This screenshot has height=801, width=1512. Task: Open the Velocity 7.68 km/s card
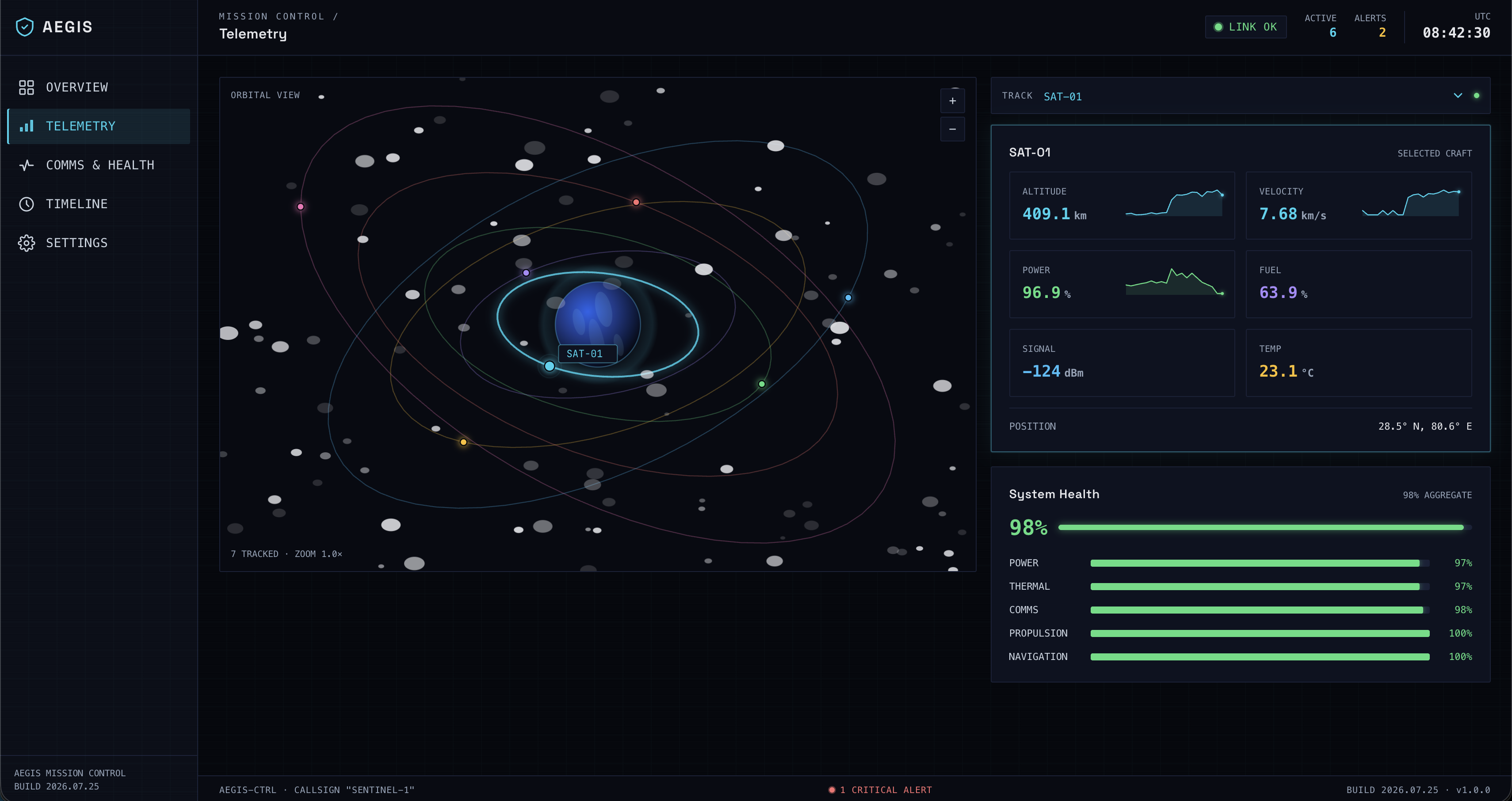[x=1358, y=206]
